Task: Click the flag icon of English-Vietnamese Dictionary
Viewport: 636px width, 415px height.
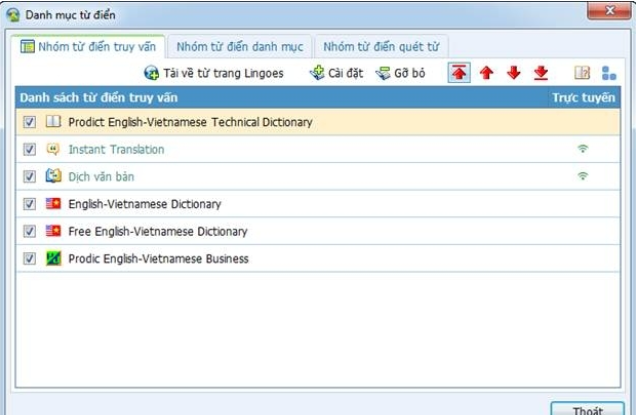Action: 53,203
